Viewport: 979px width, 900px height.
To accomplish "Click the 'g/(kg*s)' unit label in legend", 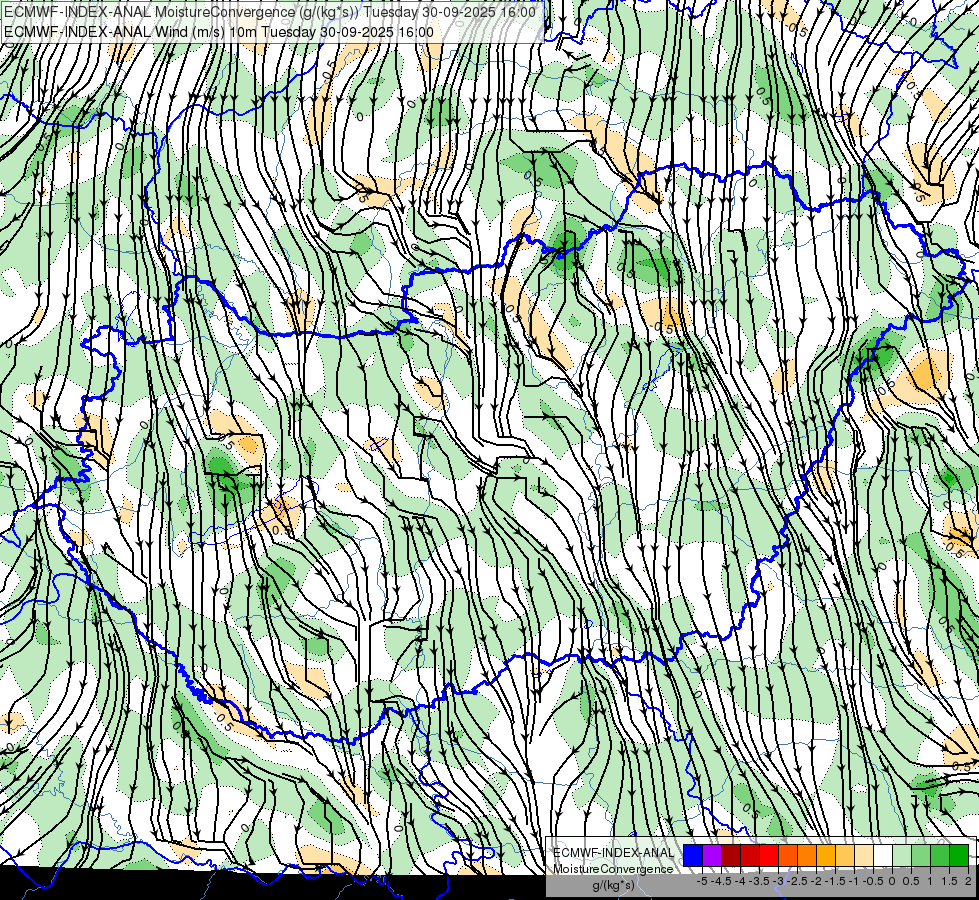I will point(613,885).
